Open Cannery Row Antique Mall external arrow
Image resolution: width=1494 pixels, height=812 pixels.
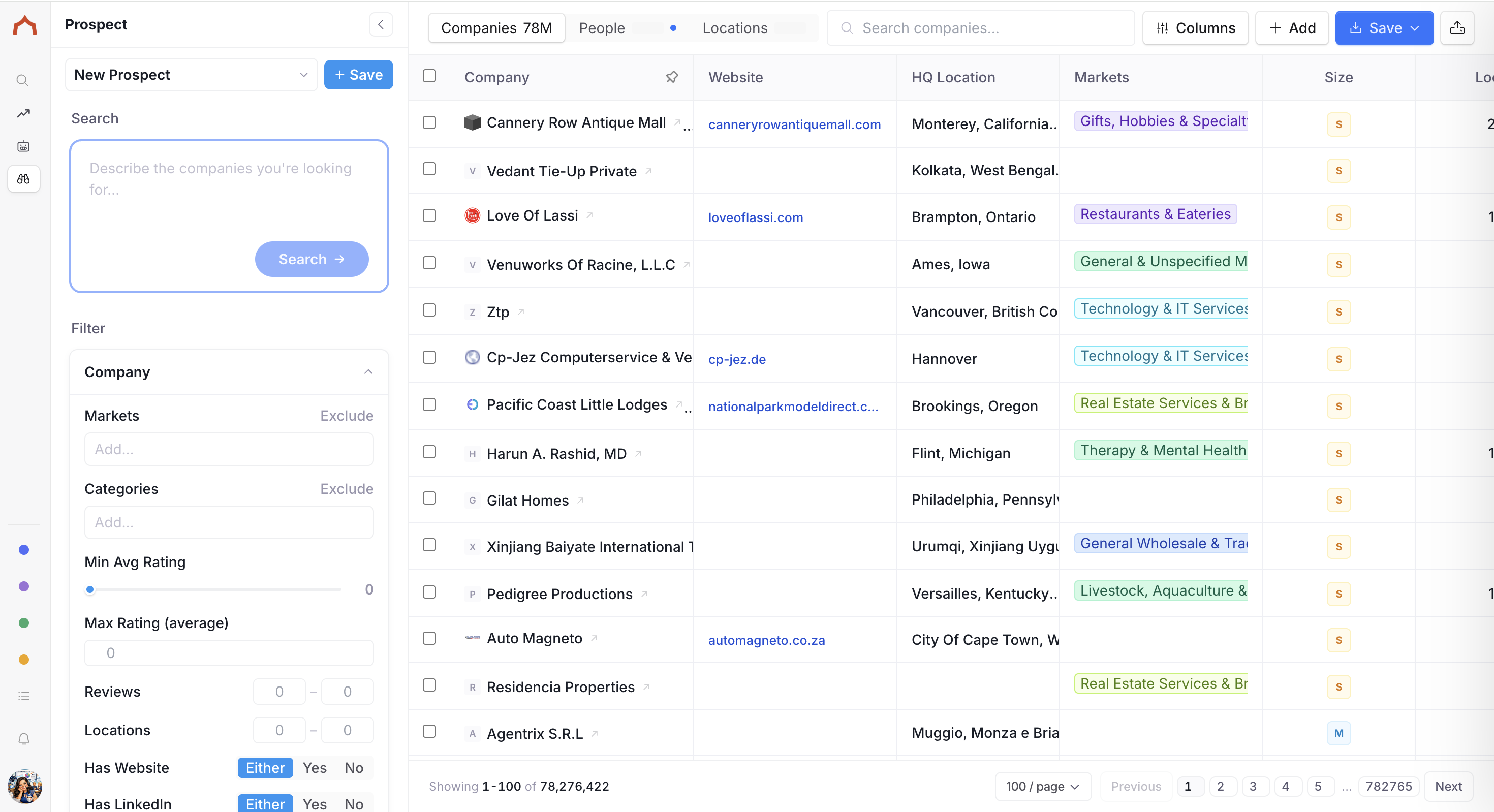point(677,122)
